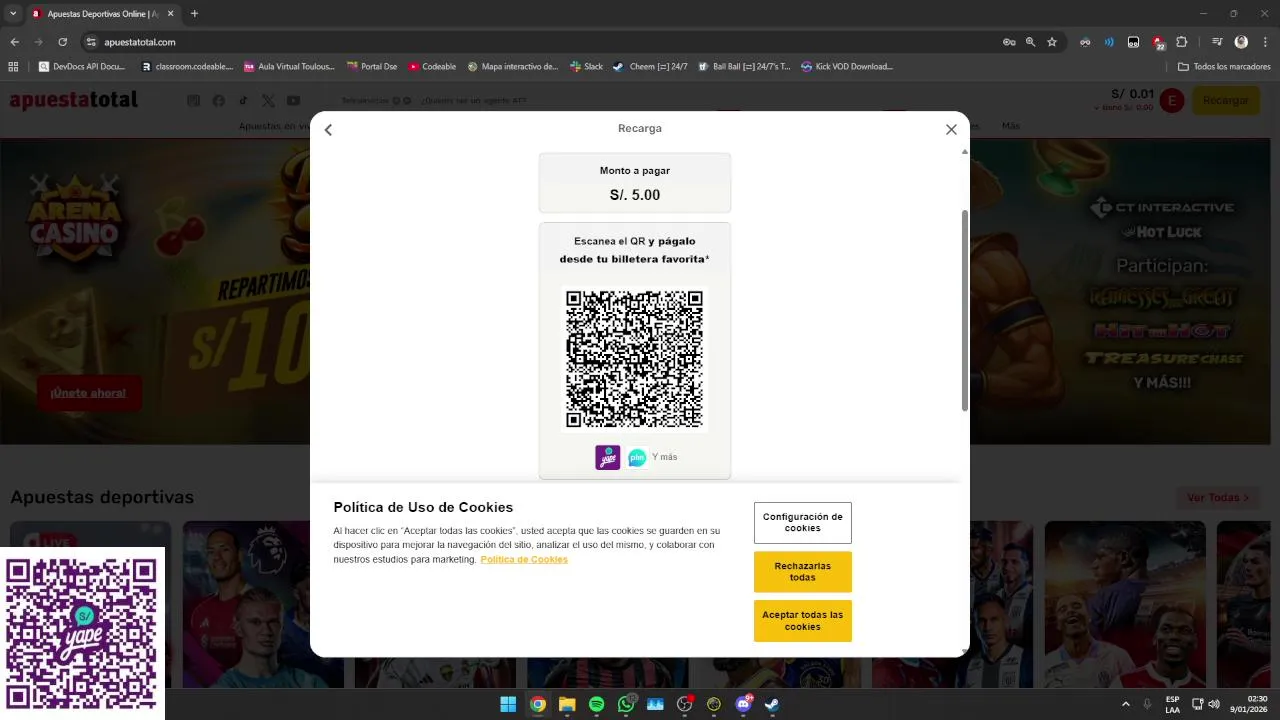
Task: Close the Apuestas Deportivas Online tab
Action: [171, 13]
